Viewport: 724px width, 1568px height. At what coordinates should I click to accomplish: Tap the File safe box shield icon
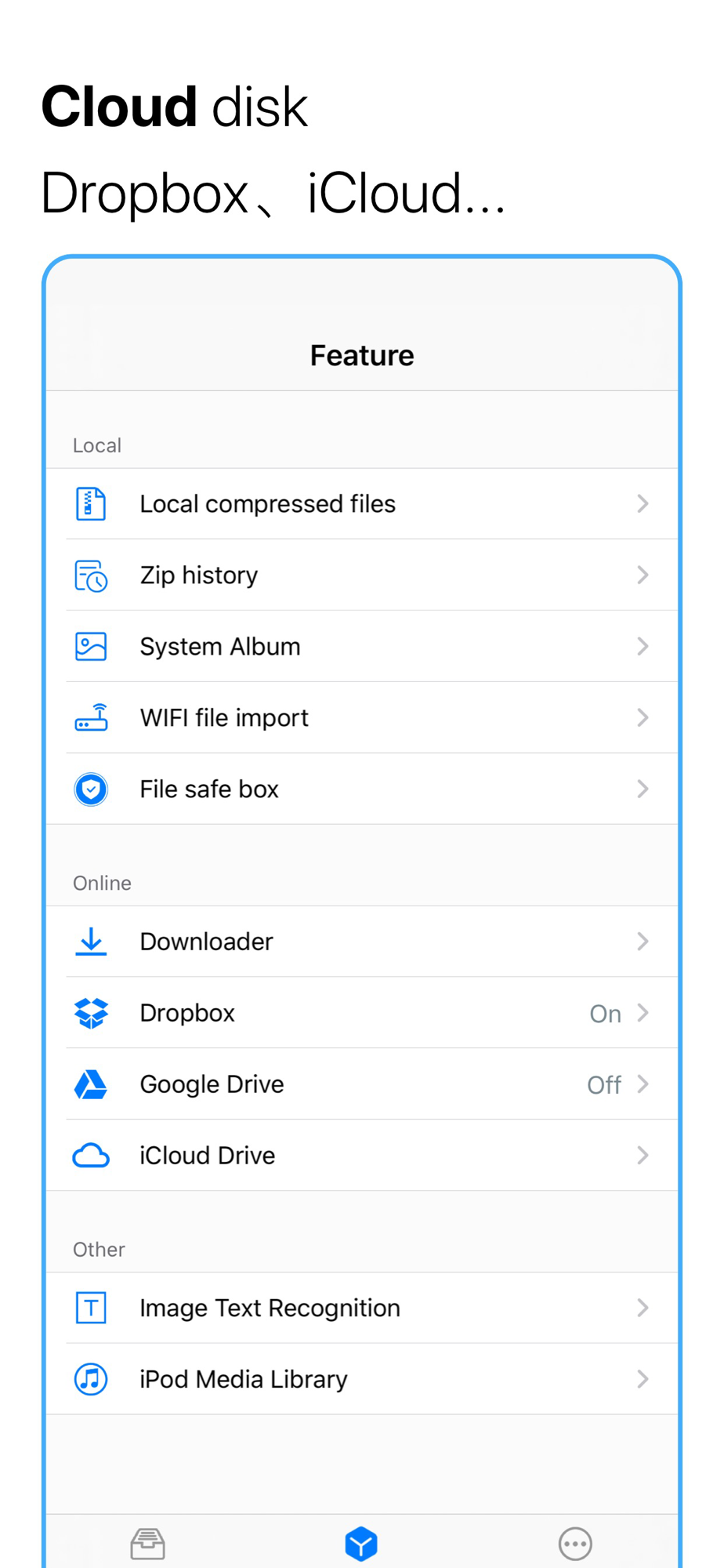(x=91, y=789)
